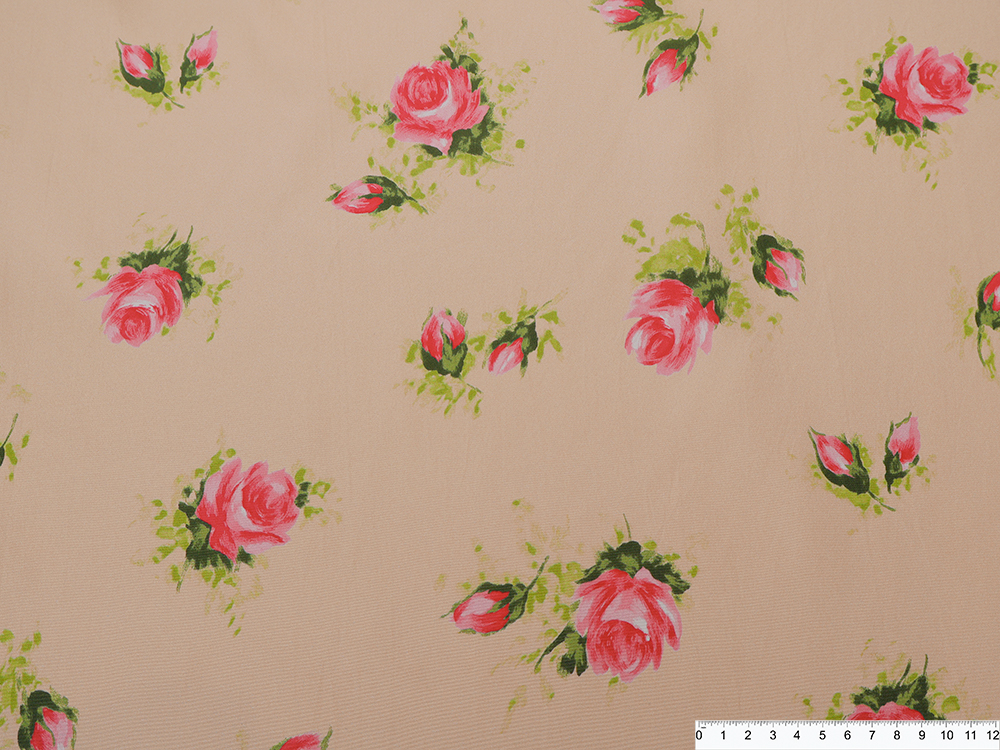Screen dimensions: 1000x750
Task: Click the number 12 on the ruler
Action: click(x=990, y=735)
